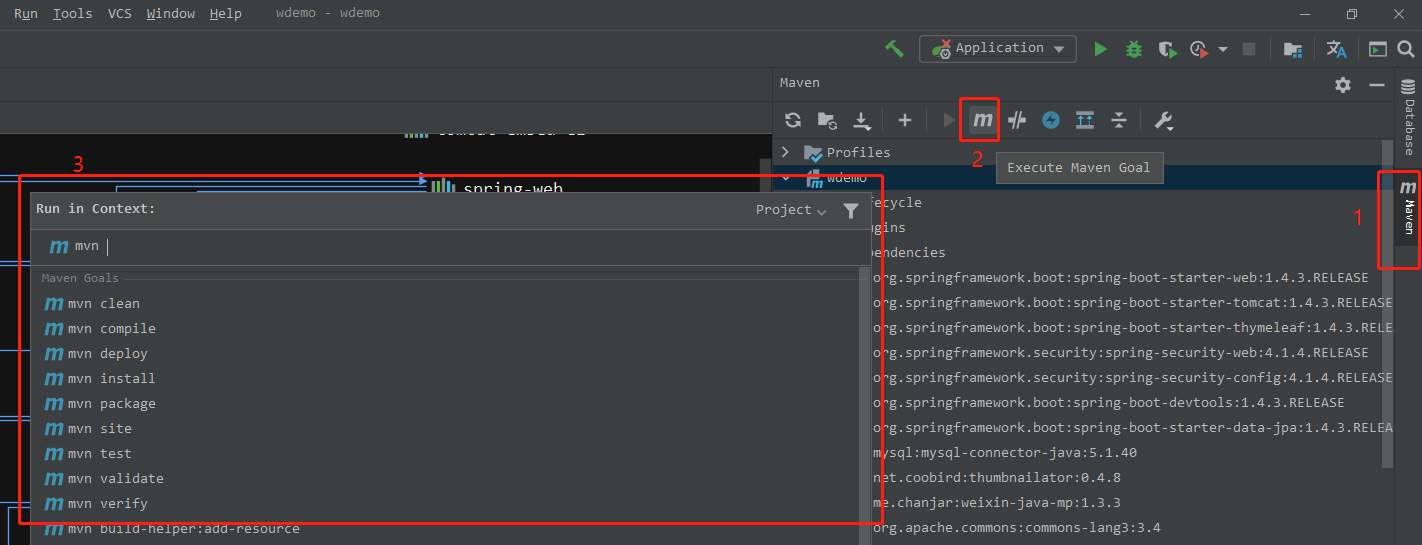The width and height of the screenshot is (1422, 545).
Task: Reload all Maven projects icon
Action: [x=793, y=120]
